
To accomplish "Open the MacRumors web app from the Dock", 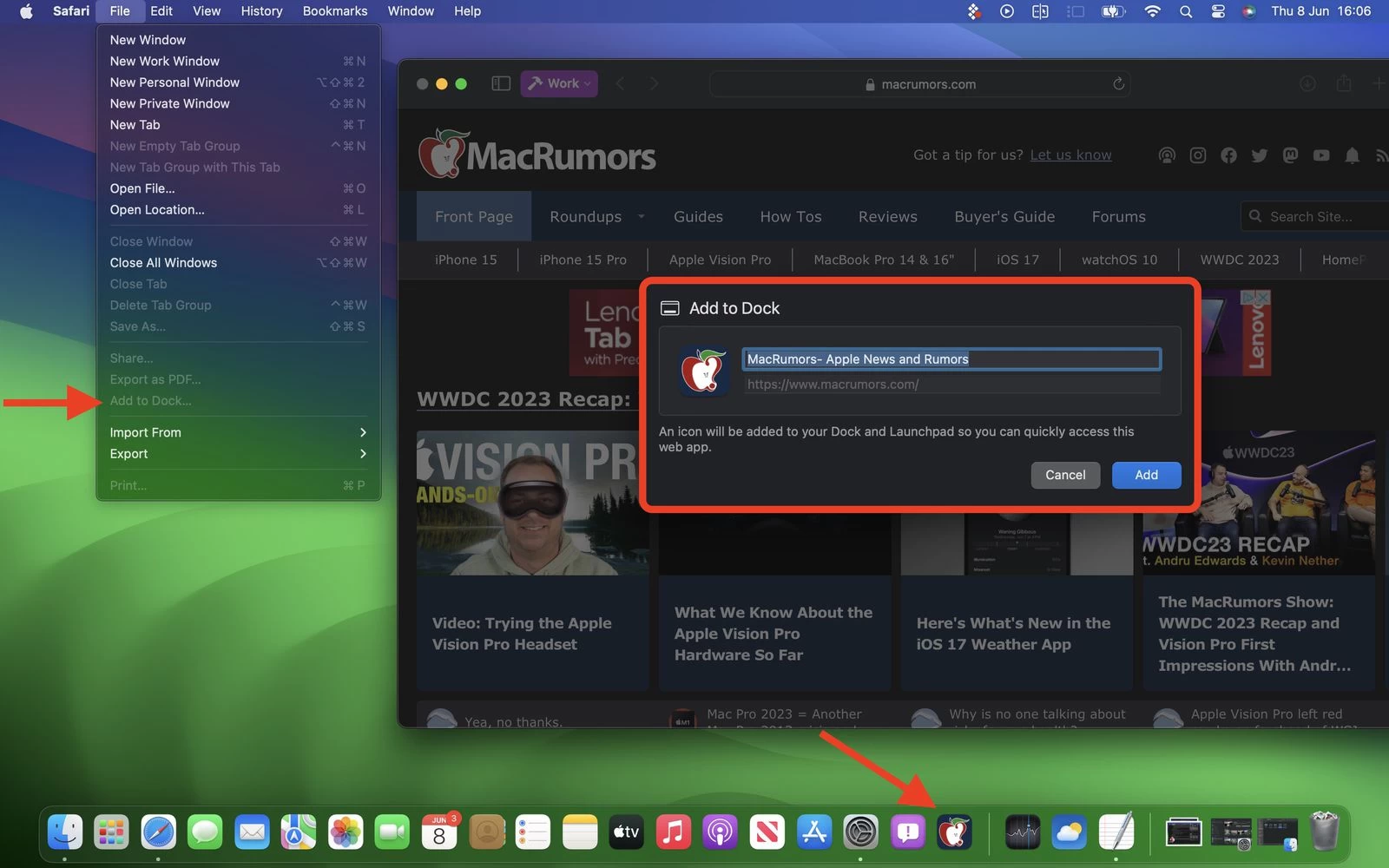I will (x=954, y=831).
